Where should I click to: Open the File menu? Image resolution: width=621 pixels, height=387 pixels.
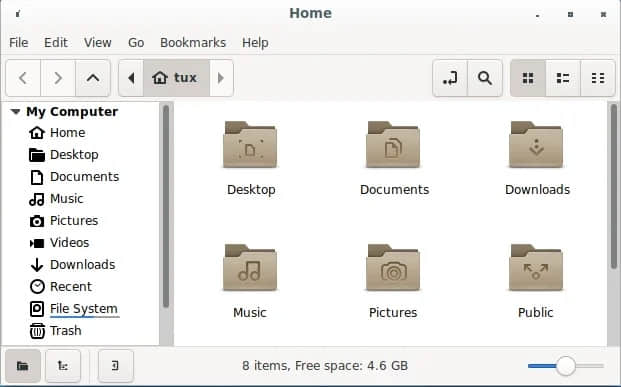pyautogui.click(x=19, y=42)
